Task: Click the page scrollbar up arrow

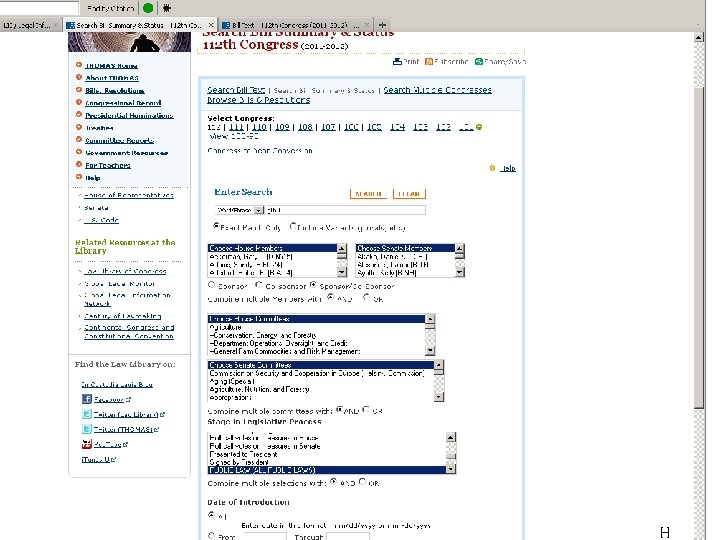Action: click(699, 38)
